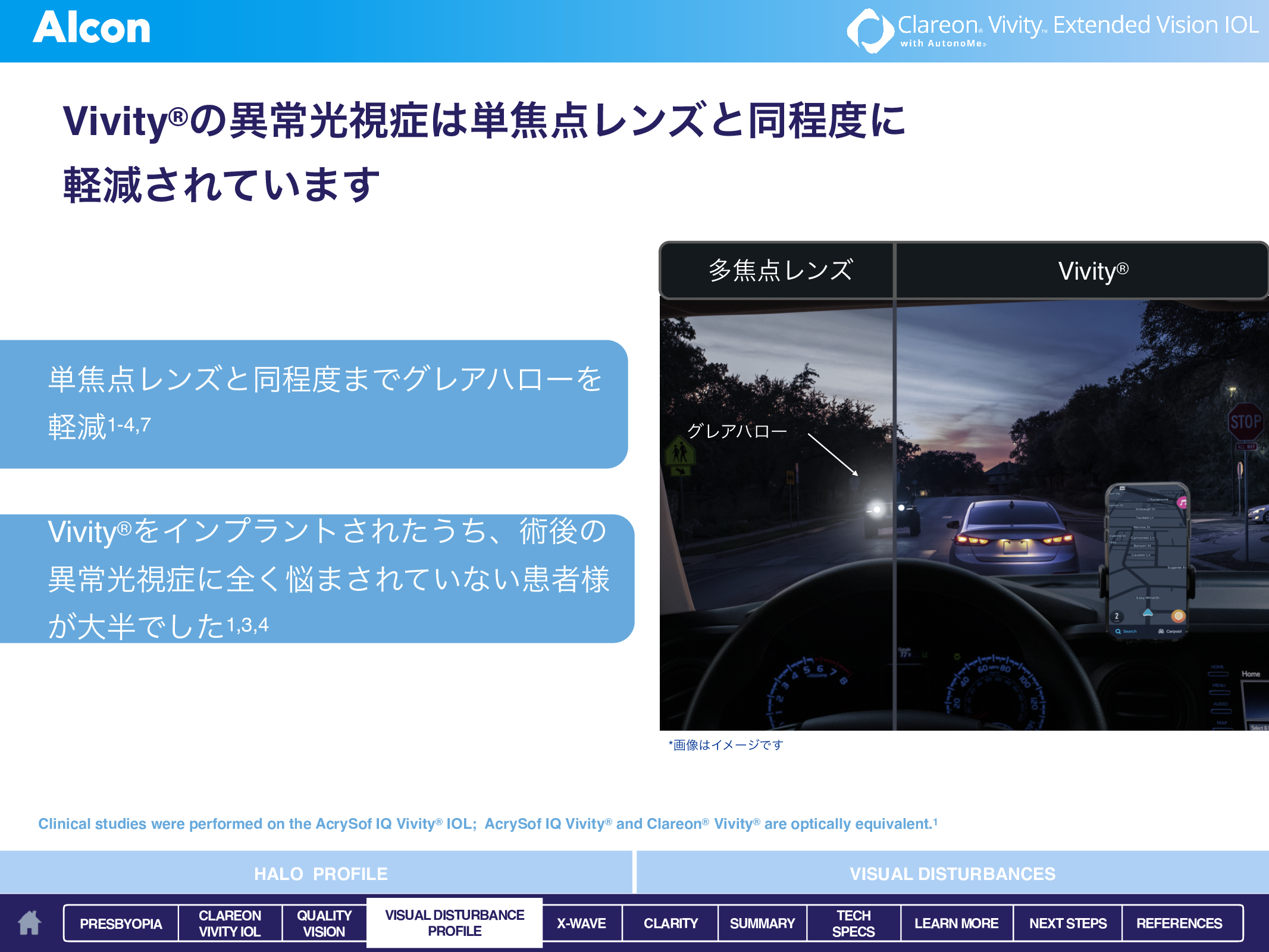Switch to the VISUAL DISTURBANCES section bar
Image resolution: width=1269 pixels, height=952 pixels.
pyautogui.click(x=952, y=875)
